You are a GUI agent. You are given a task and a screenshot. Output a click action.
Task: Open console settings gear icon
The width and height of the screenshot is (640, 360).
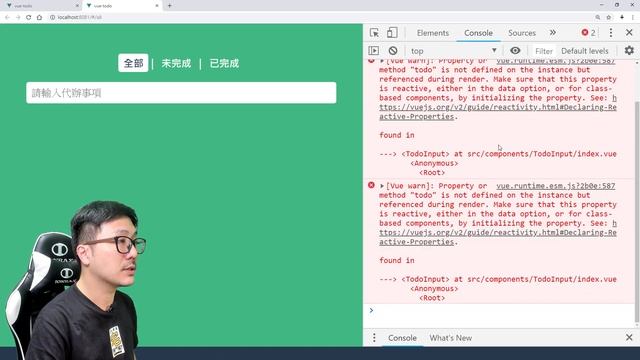click(x=629, y=51)
